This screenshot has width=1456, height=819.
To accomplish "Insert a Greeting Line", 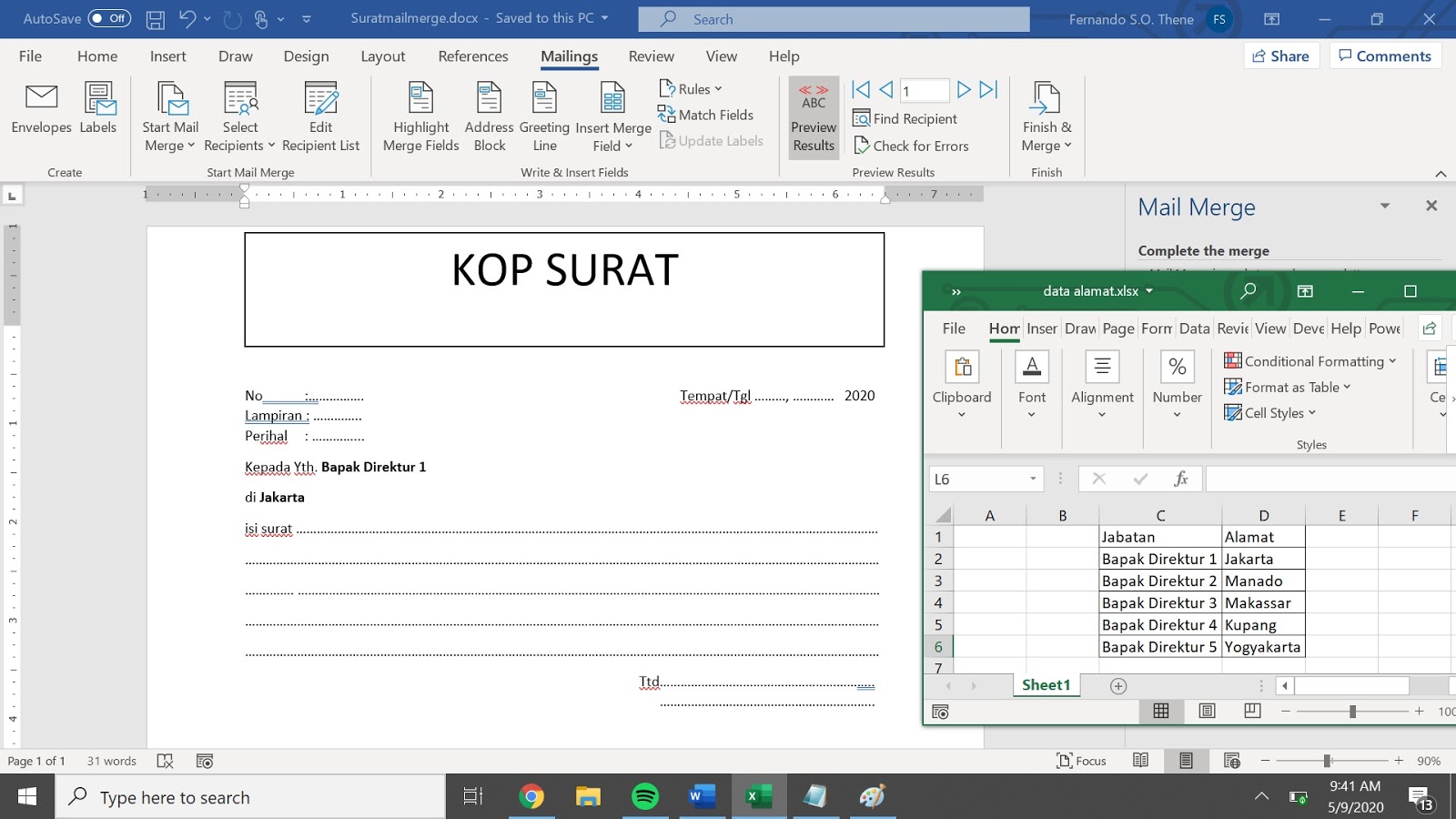I will (543, 116).
